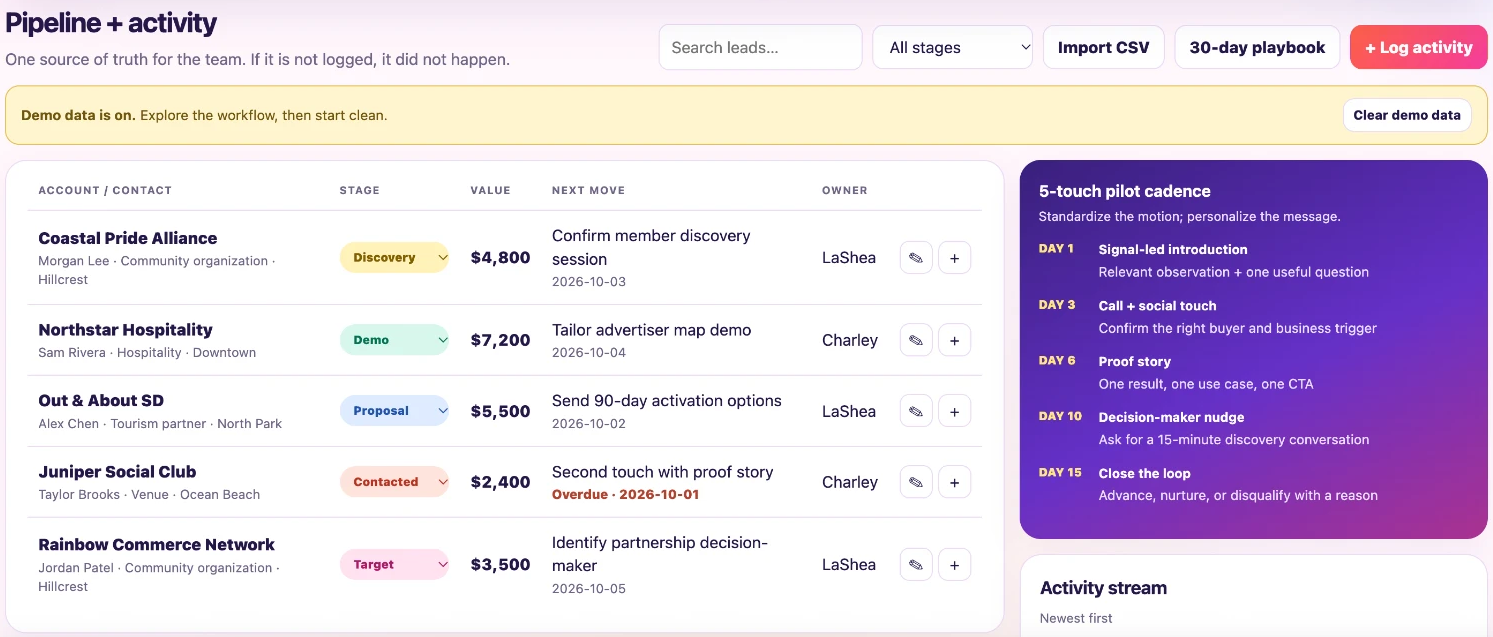Click Jordan Patel contact details
The image size is (1493, 637).
(x=159, y=577)
